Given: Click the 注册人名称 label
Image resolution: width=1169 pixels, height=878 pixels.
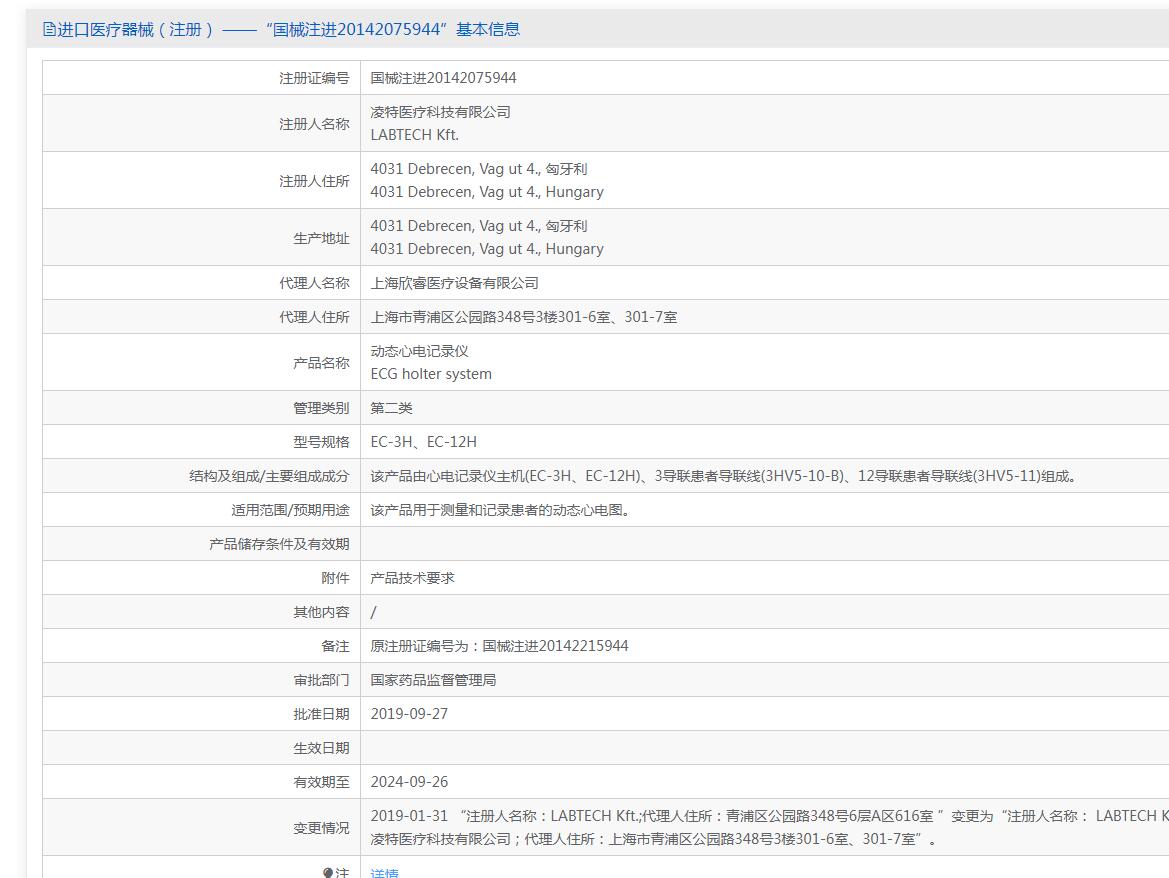Looking at the screenshot, I should tap(314, 124).
